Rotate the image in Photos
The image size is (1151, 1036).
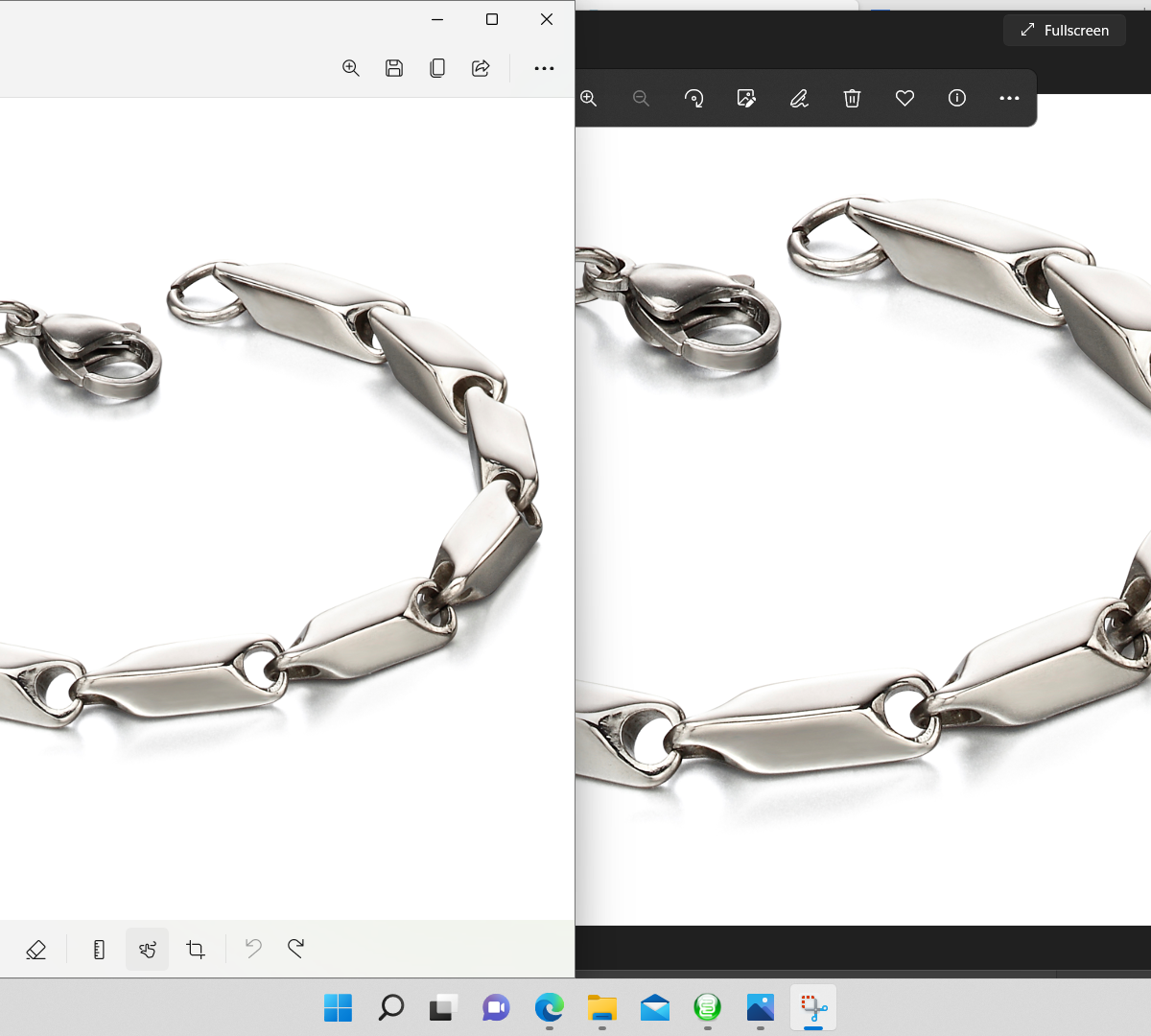693,98
